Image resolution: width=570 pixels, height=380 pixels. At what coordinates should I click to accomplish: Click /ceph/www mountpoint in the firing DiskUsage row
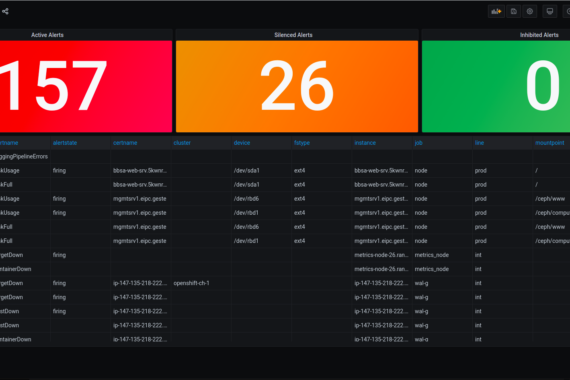pos(550,199)
